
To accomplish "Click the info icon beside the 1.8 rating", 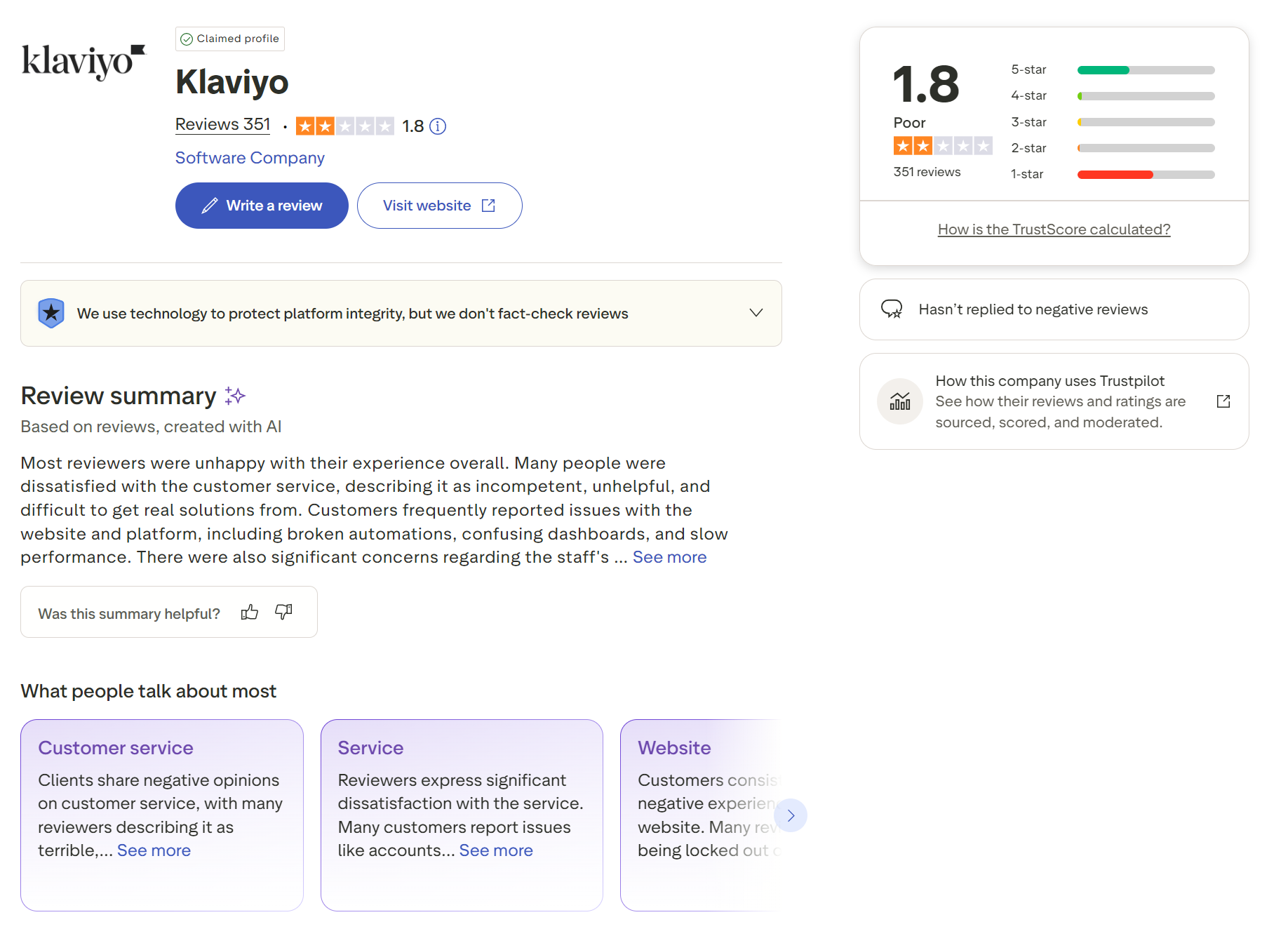I will 438,126.
